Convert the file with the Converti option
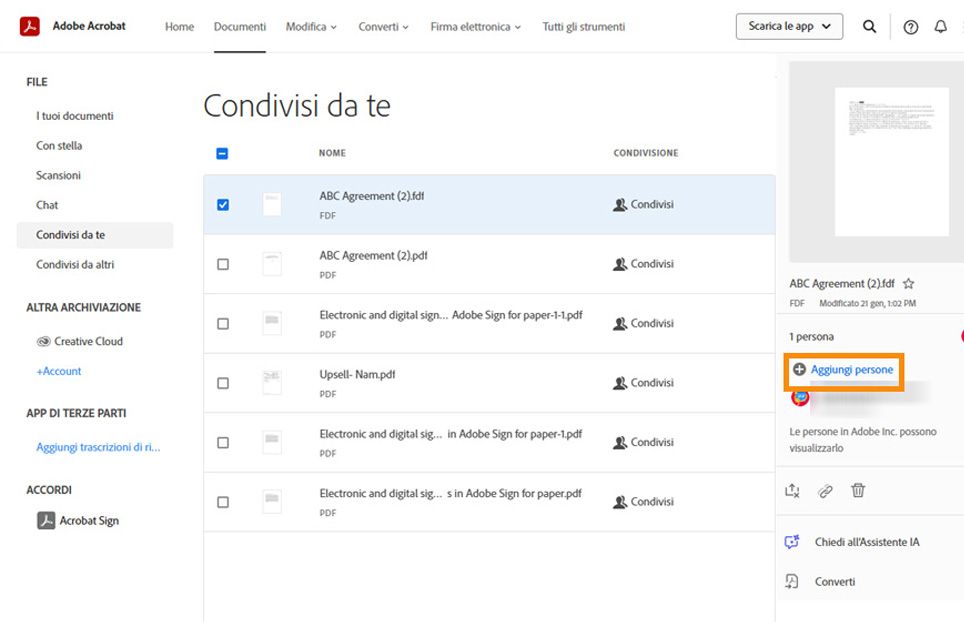Screen dimensions: 964x622 tap(835, 581)
